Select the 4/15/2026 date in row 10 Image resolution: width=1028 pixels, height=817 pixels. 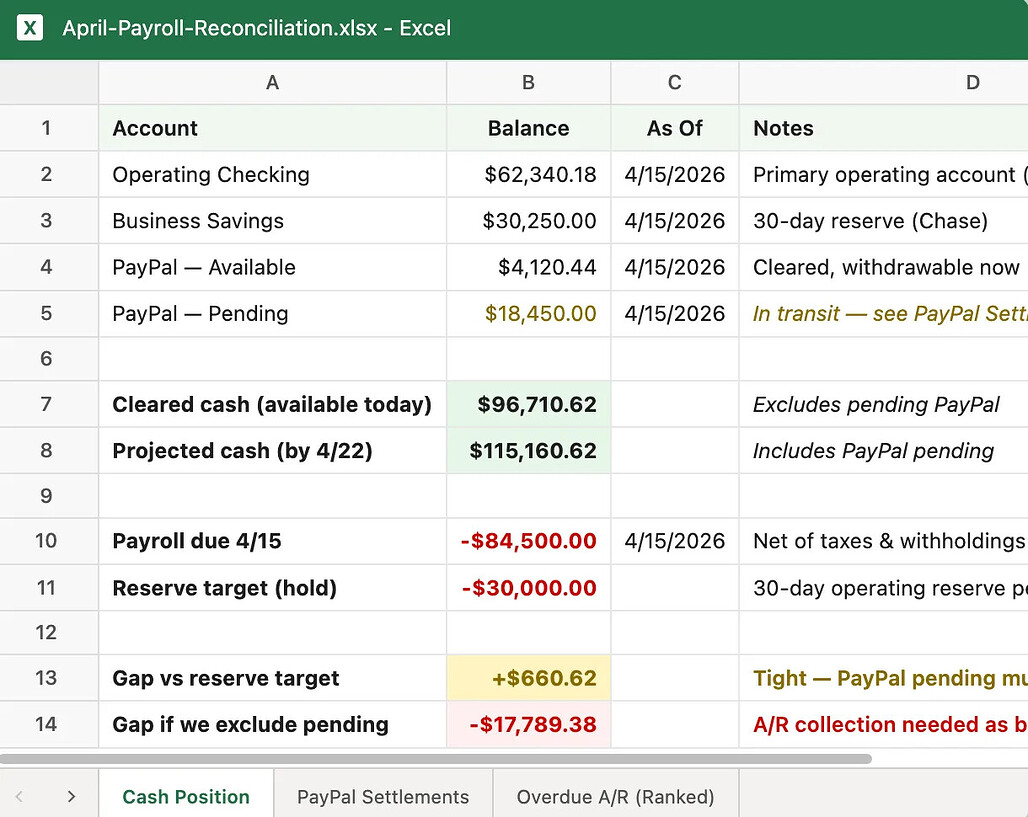[675, 541]
